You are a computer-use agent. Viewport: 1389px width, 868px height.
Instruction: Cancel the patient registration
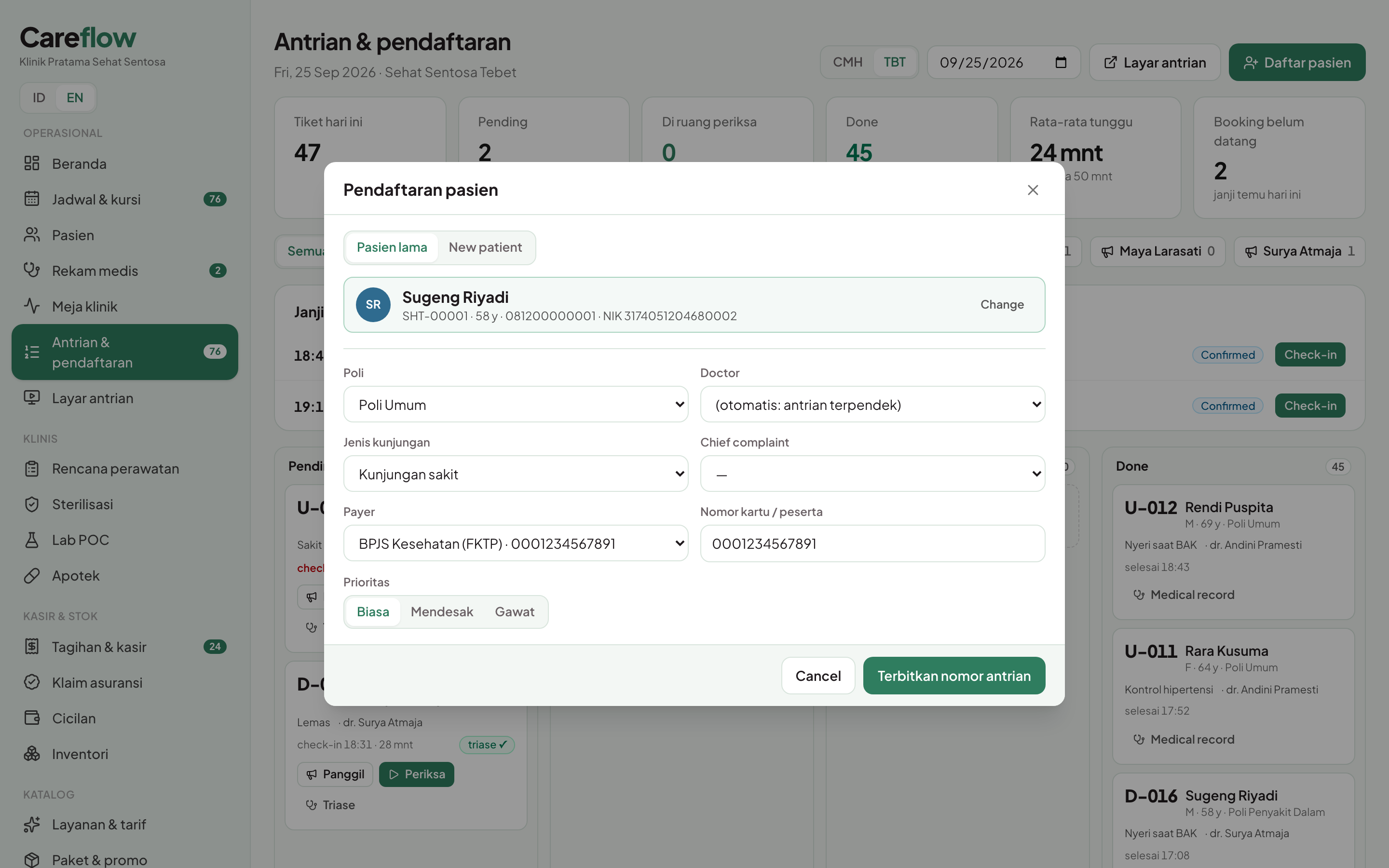click(x=818, y=676)
